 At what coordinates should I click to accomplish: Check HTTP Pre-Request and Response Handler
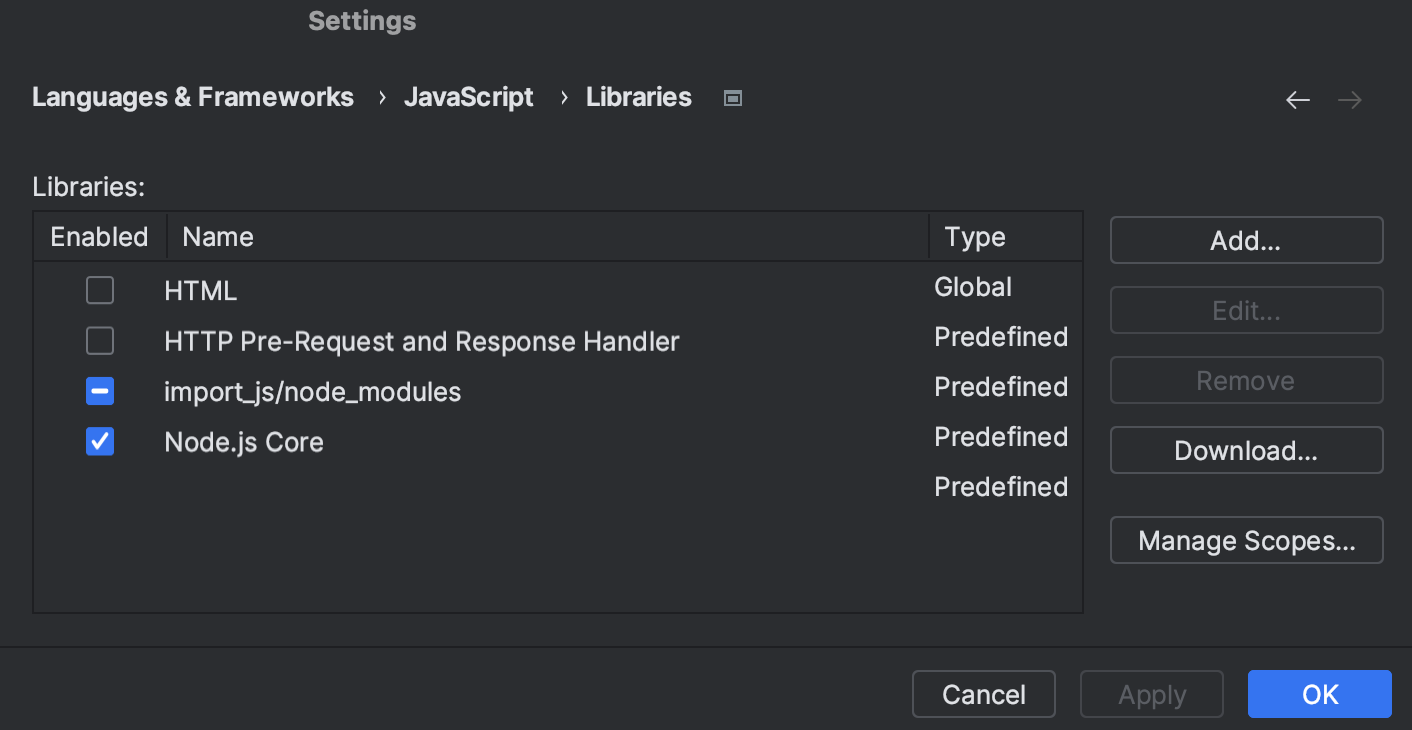99,340
